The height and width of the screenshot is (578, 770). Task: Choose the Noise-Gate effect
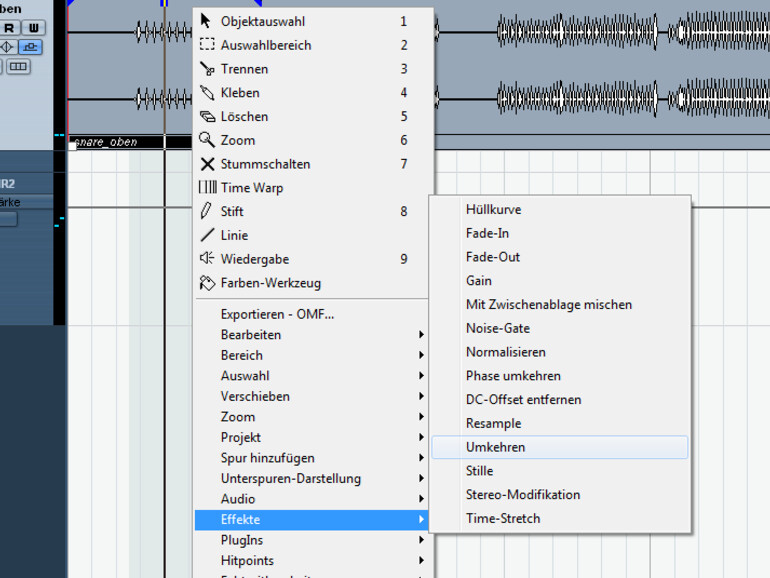coord(560,328)
